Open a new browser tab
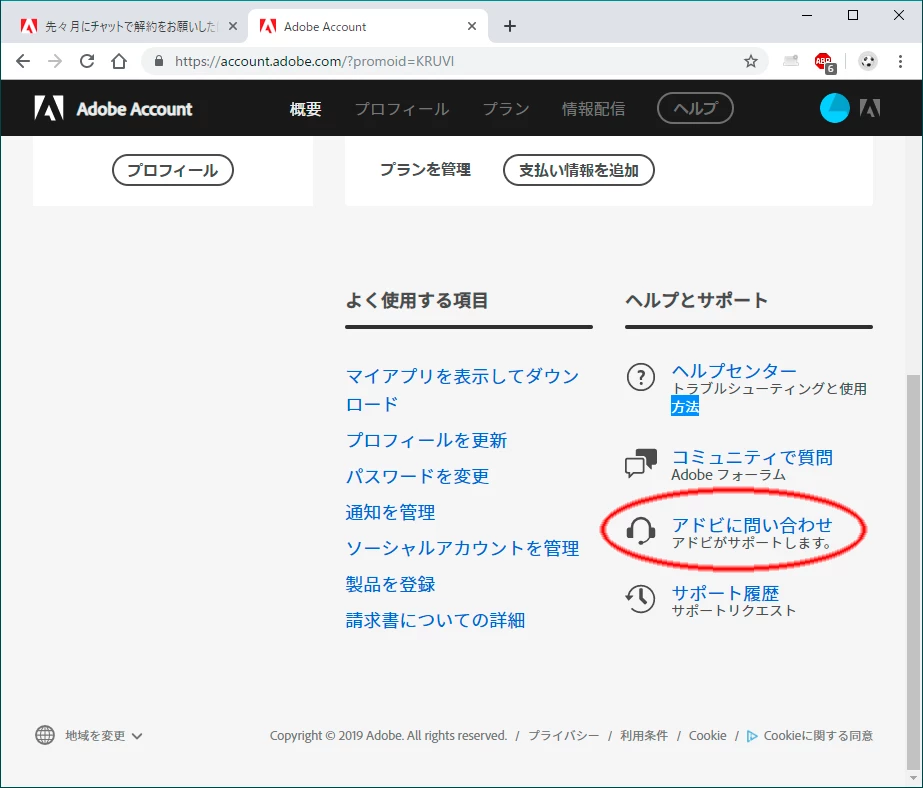This screenshot has height=788, width=923. tap(510, 26)
